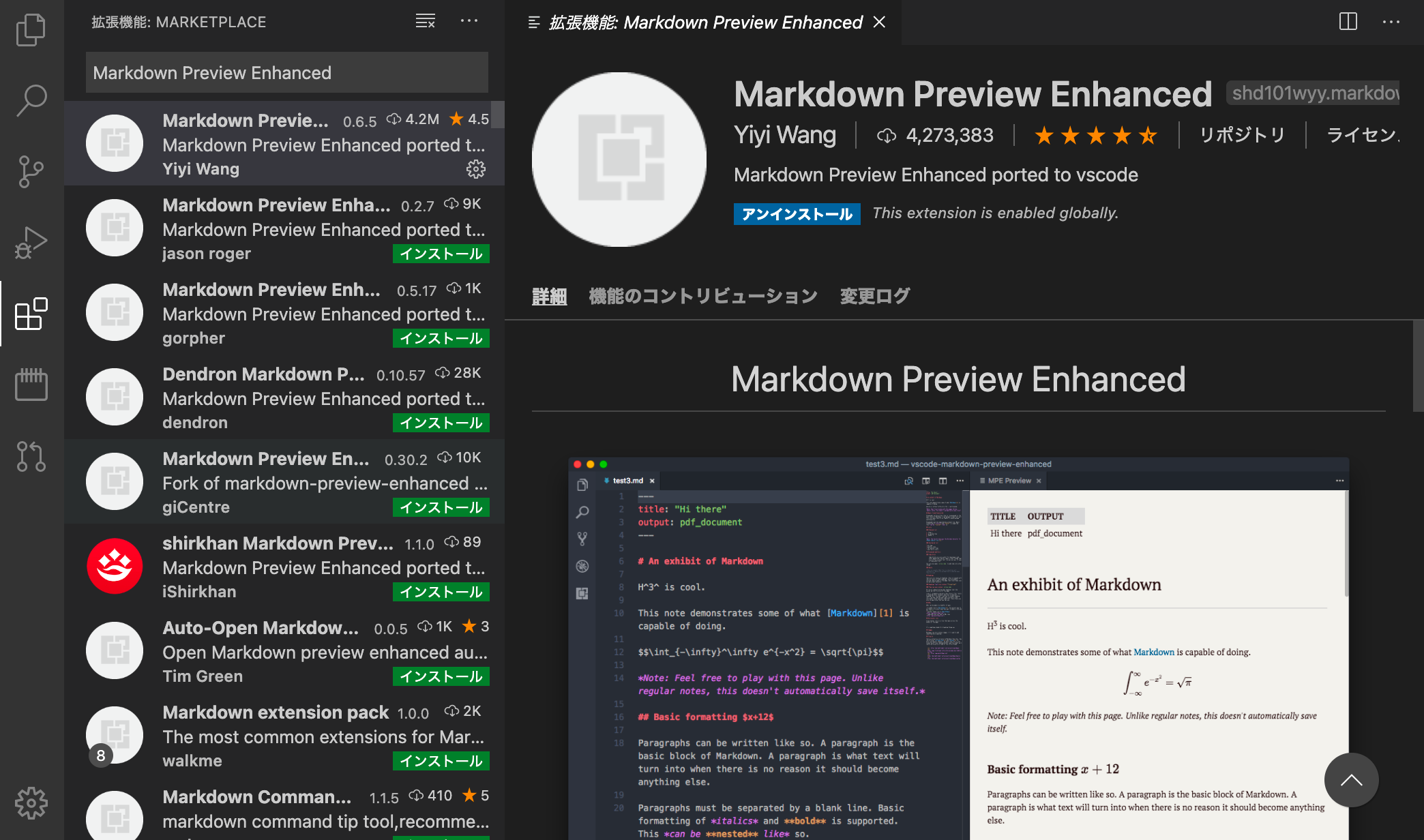Switch to the 変更ログ tab
The width and height of the screenshot is (1424, 840).
tap(875, 296)
